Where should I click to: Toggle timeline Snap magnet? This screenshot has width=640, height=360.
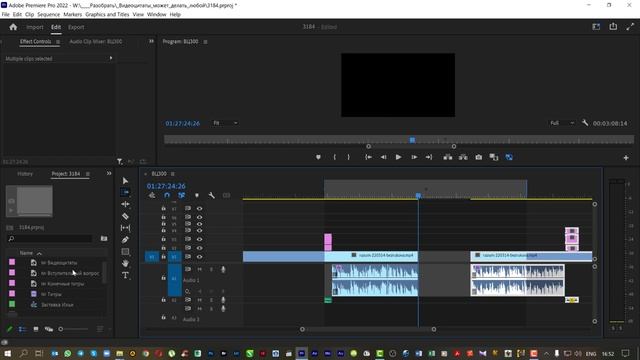167,196
